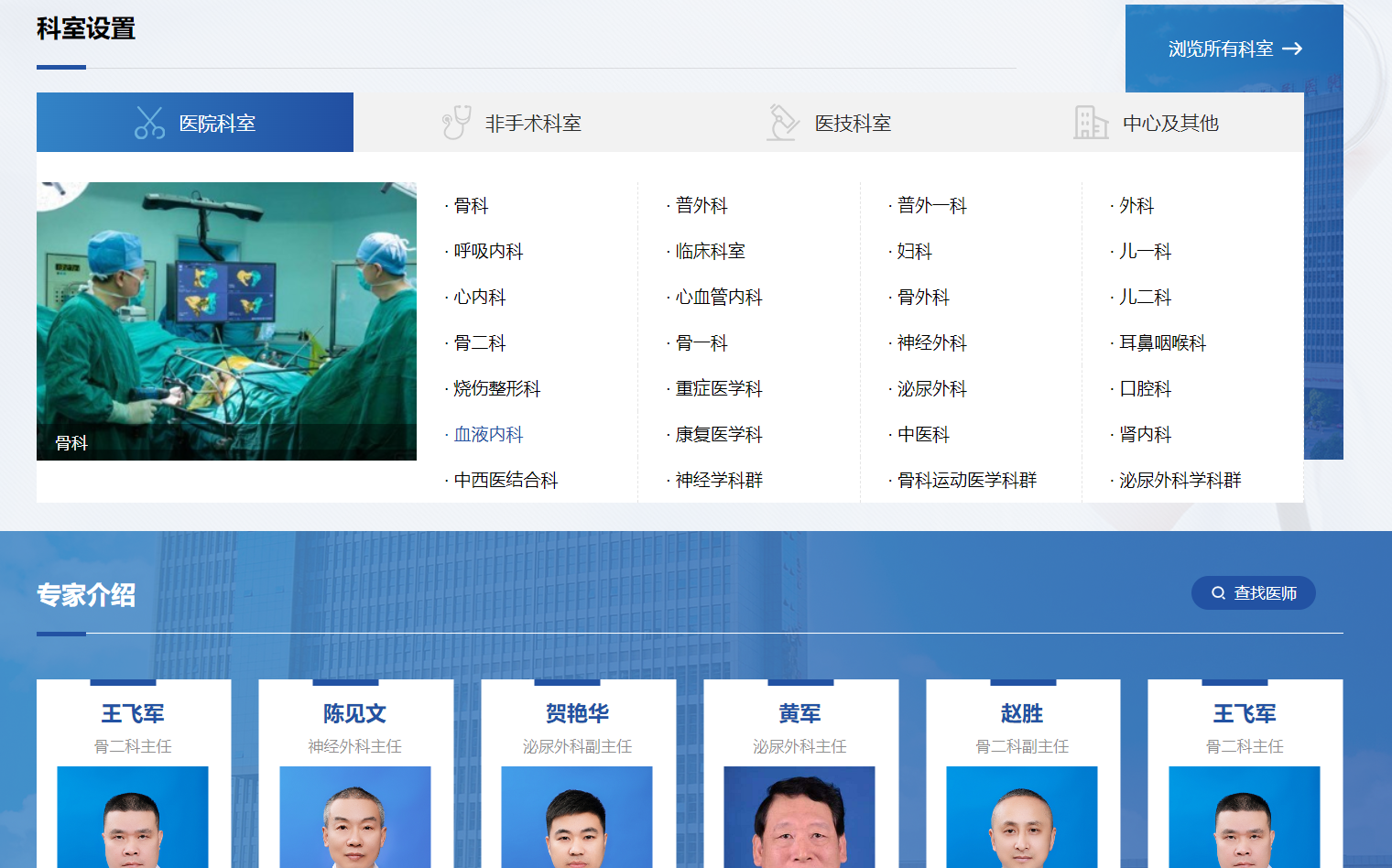
Task: Click 陈见文 doctor portrait photo
Action: [x=355, y=817]
